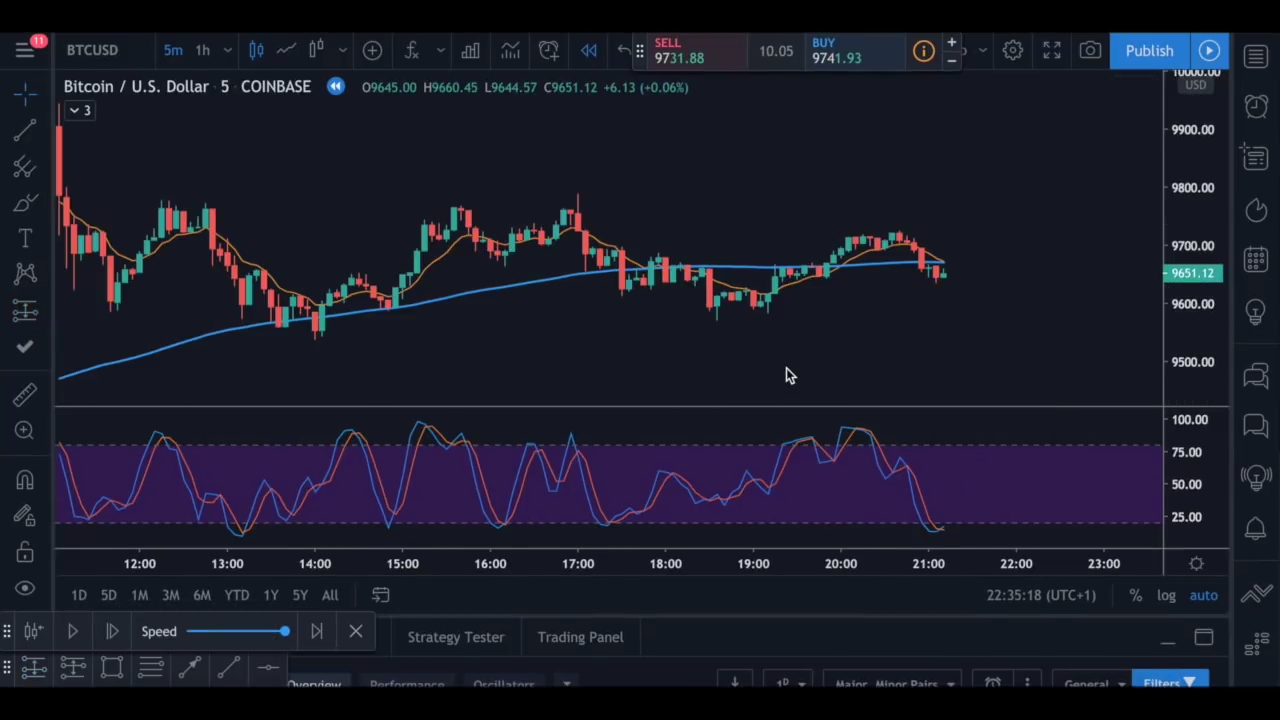Select the text annotation tool
This screenshot has height=720, width=1280.
tap(25, 238)
